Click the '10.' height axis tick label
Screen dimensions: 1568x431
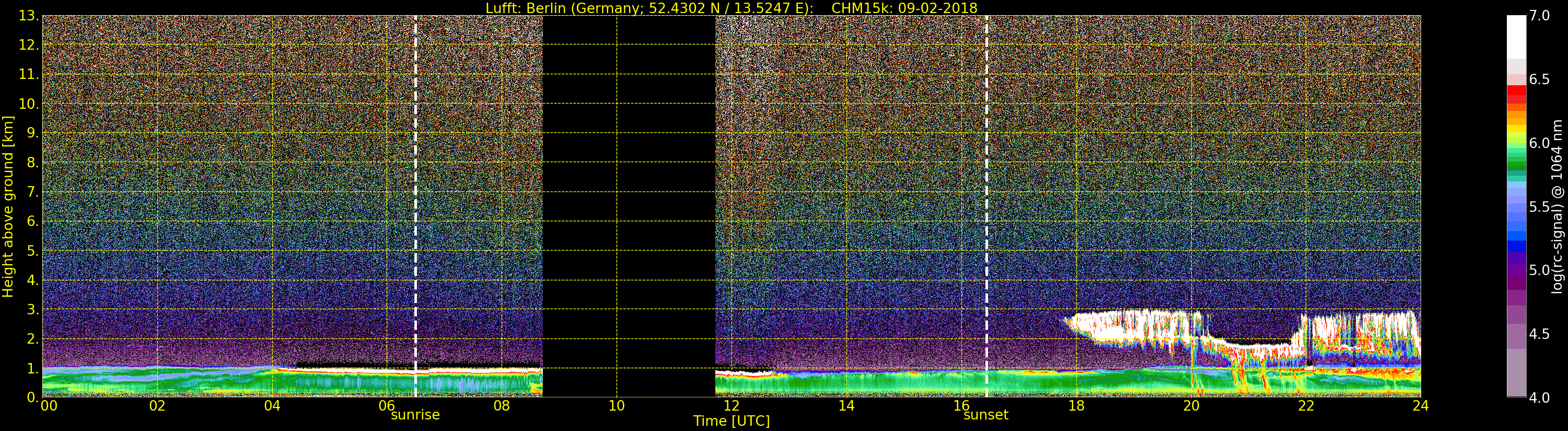pos(29,104)
